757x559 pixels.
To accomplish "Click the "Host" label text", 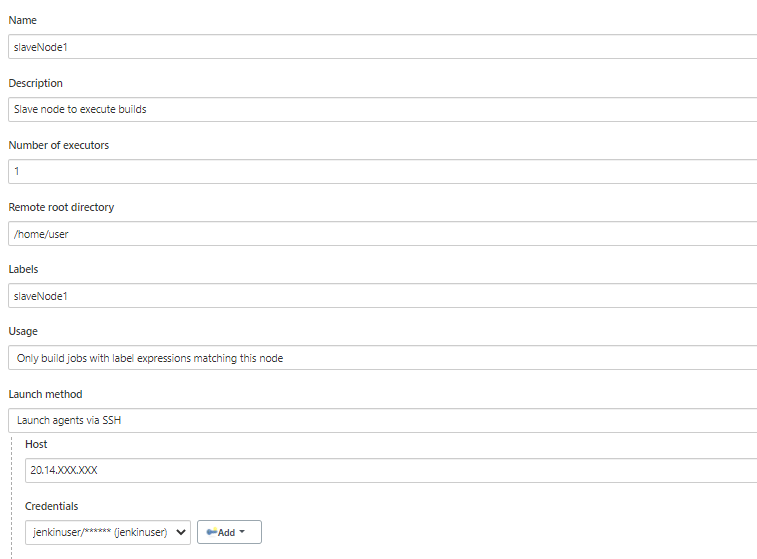I will [36, 444].
